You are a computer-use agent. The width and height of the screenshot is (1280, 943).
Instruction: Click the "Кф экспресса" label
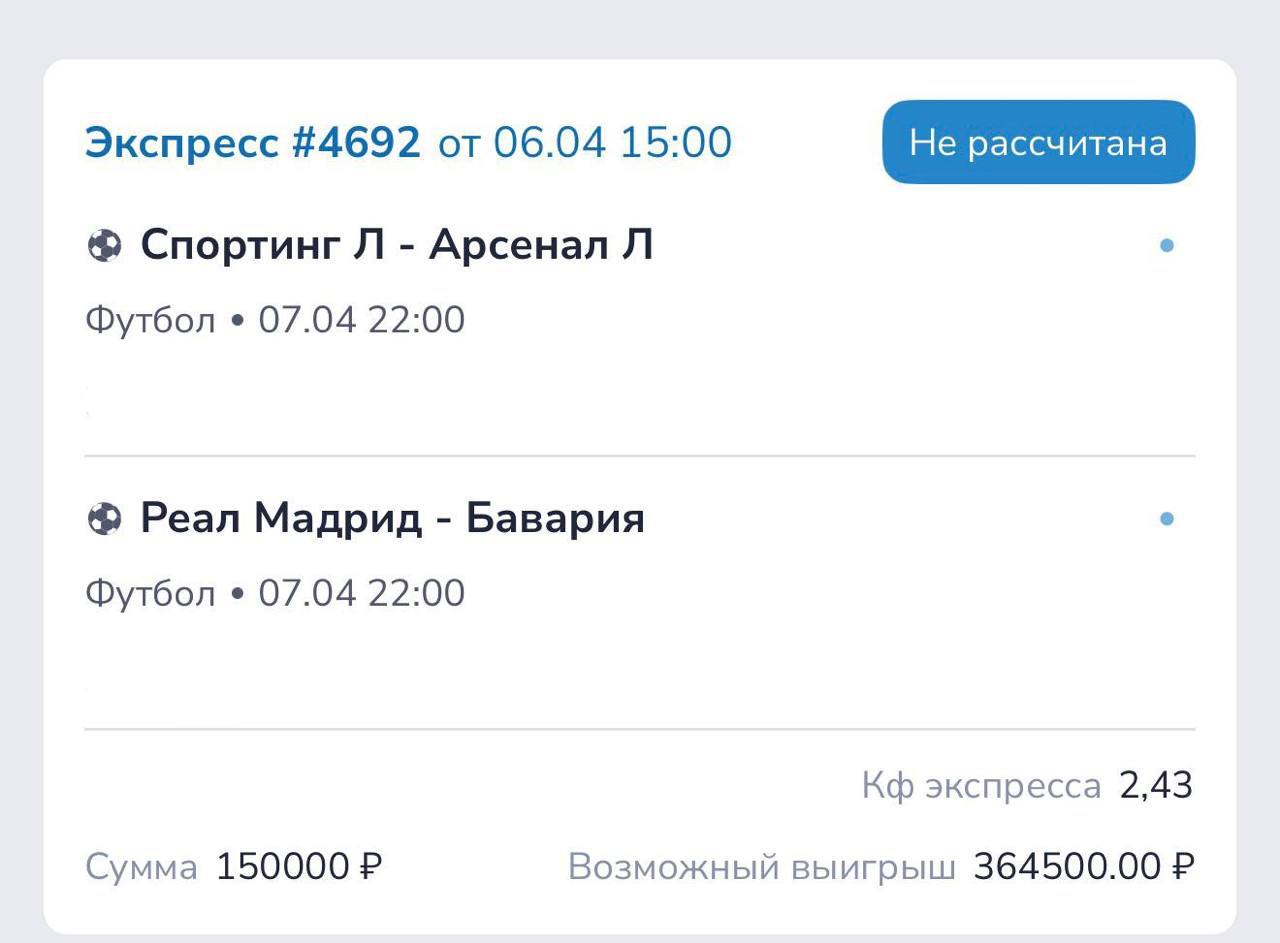981,786
